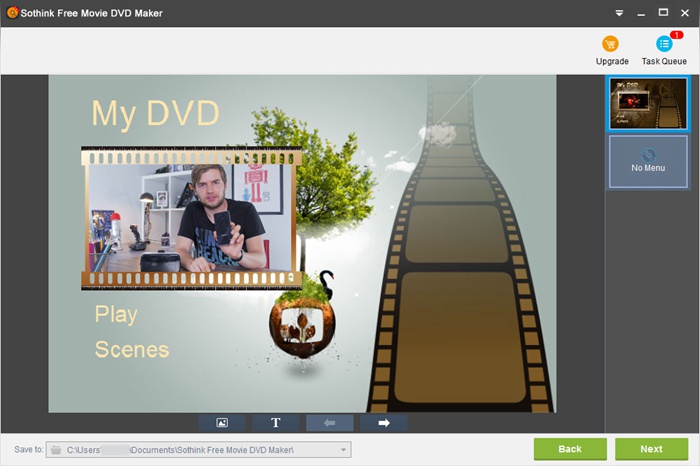Minimize the DVD Maker window

pyautogui.click(x=641, y=13)
